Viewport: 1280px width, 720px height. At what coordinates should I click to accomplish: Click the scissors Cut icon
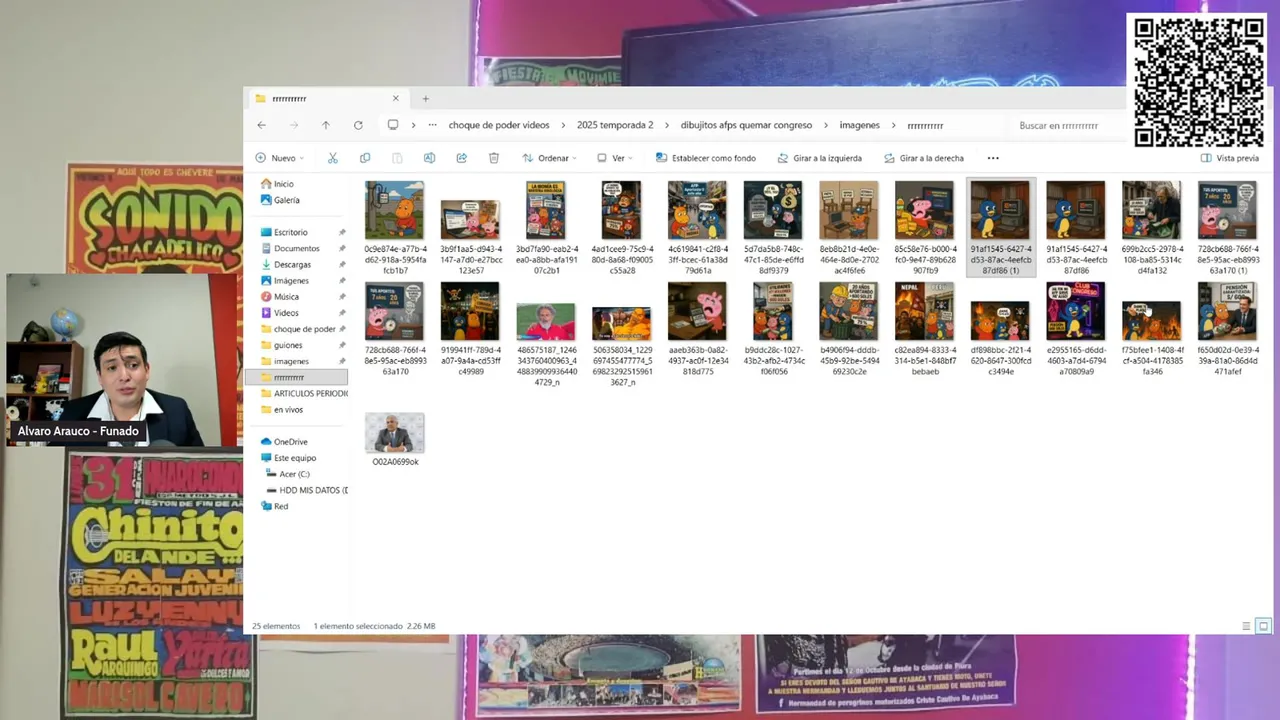(333, 158)
